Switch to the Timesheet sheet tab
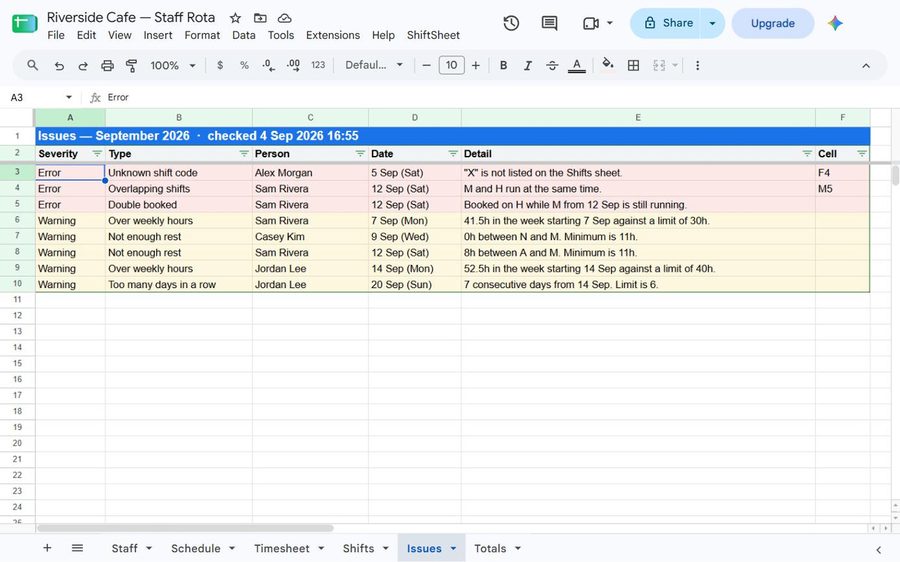The height and width of the screenshot is (562, 900). [289, 548]
